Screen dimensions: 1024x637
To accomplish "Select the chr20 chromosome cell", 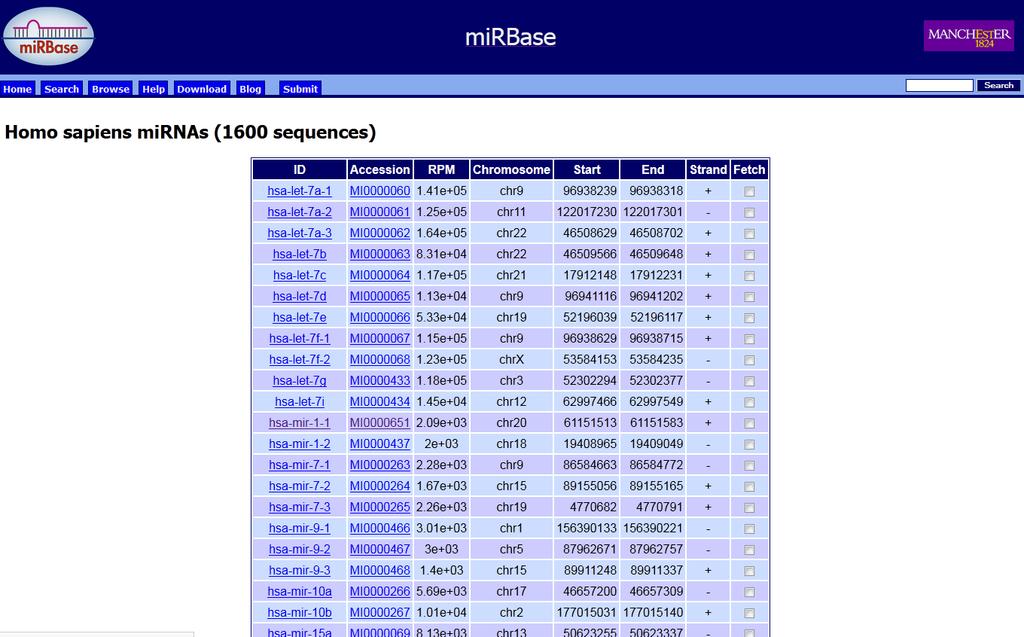I will coord(511,423).
